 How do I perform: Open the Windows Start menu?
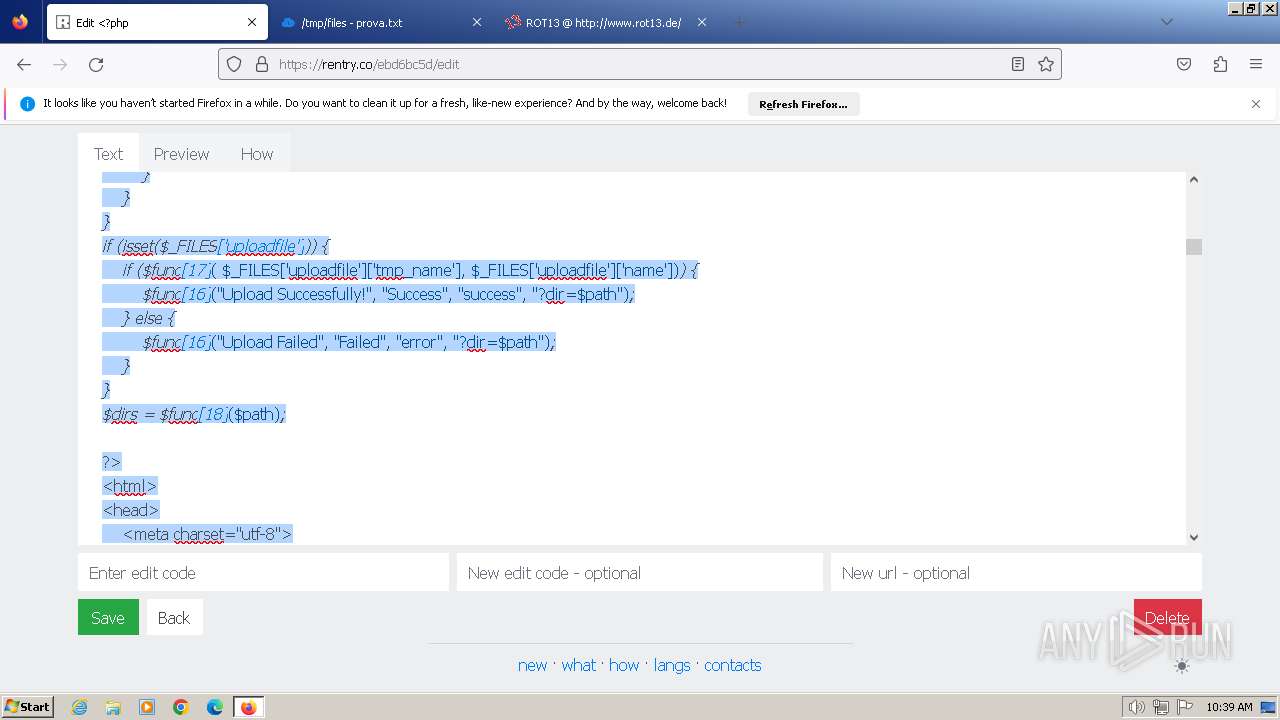click(28, 706)
